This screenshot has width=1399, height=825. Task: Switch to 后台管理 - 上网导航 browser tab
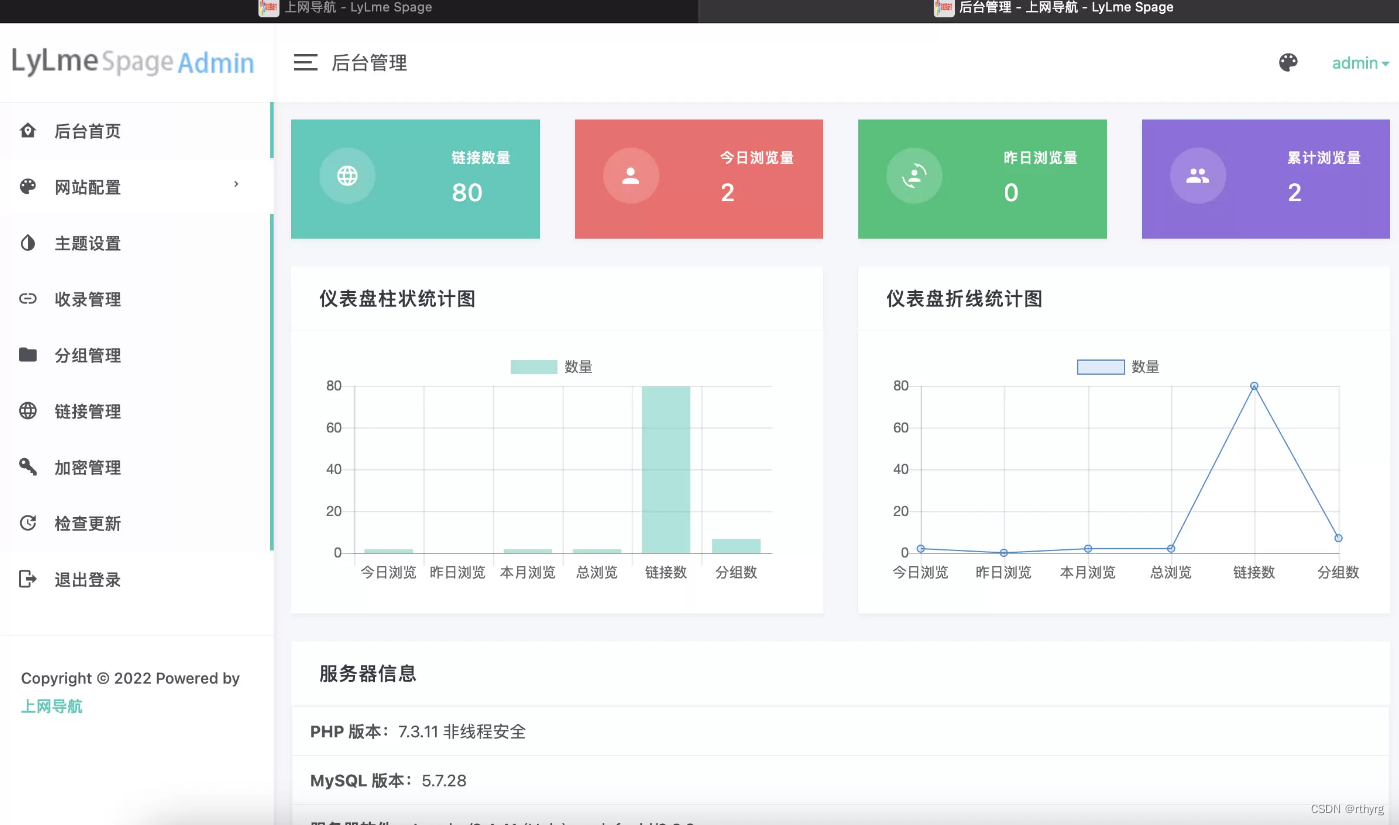(x=1048, y=9)
